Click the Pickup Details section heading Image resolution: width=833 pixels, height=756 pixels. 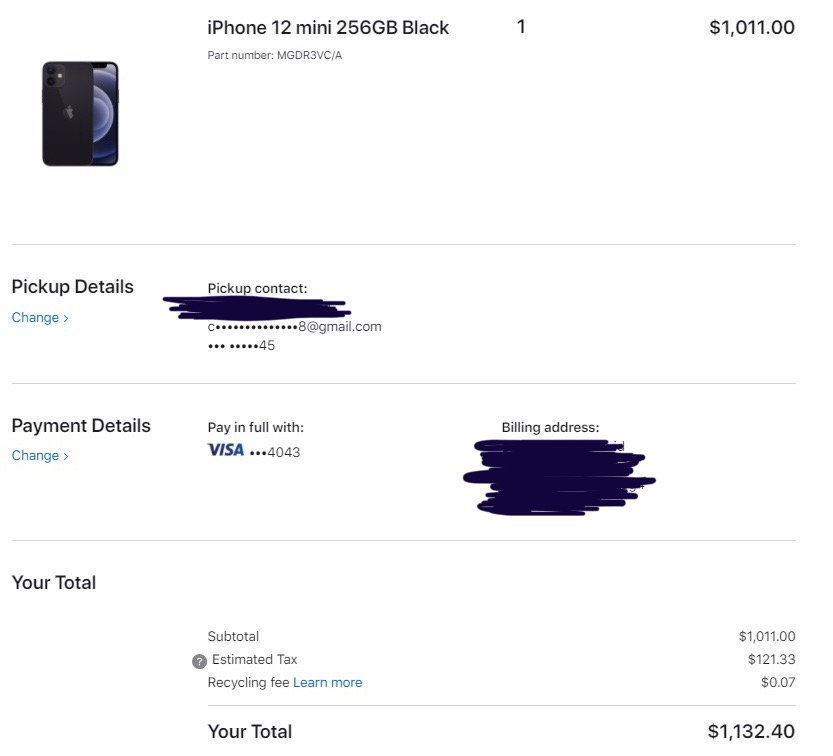pos(72,287)
